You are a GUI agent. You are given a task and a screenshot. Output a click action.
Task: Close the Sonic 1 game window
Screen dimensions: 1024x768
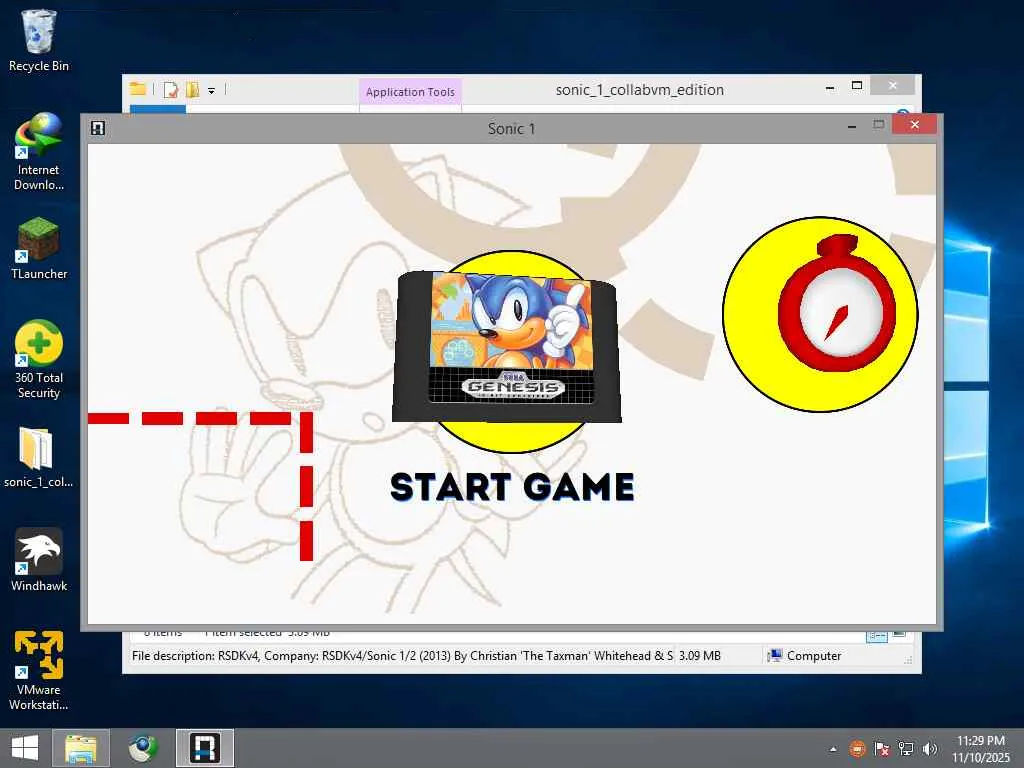[914, 124]
